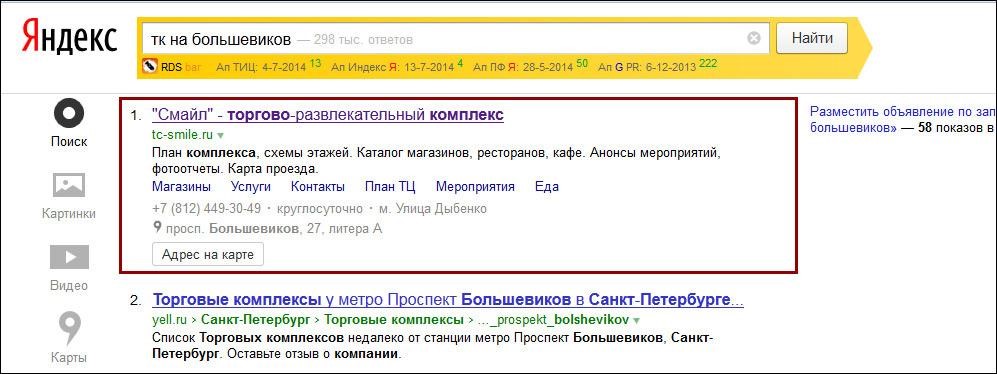
Task: Open the Видео video icon
Action: [x=69, y=257]
